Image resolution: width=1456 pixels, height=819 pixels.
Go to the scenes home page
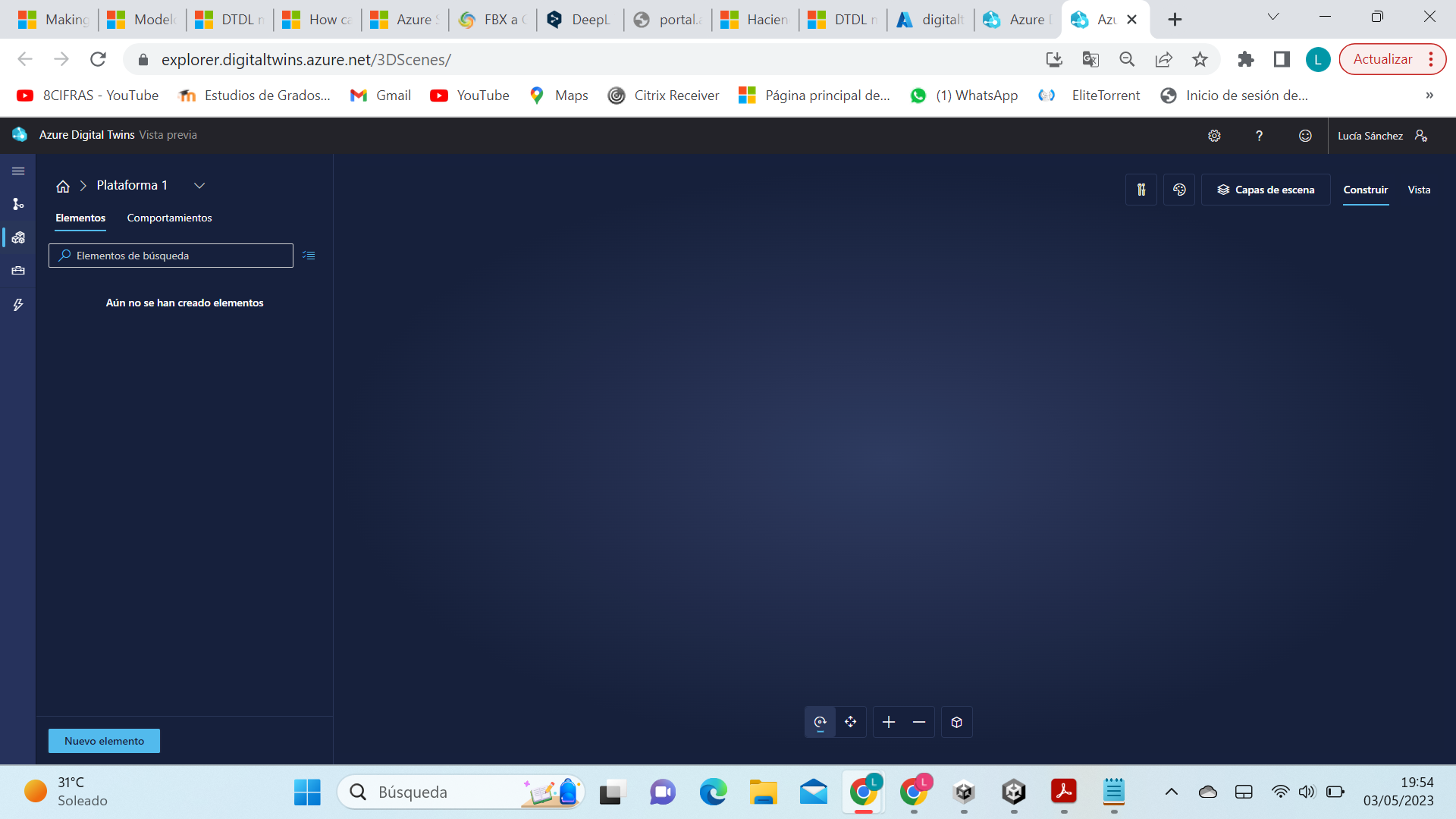[63, 186]
